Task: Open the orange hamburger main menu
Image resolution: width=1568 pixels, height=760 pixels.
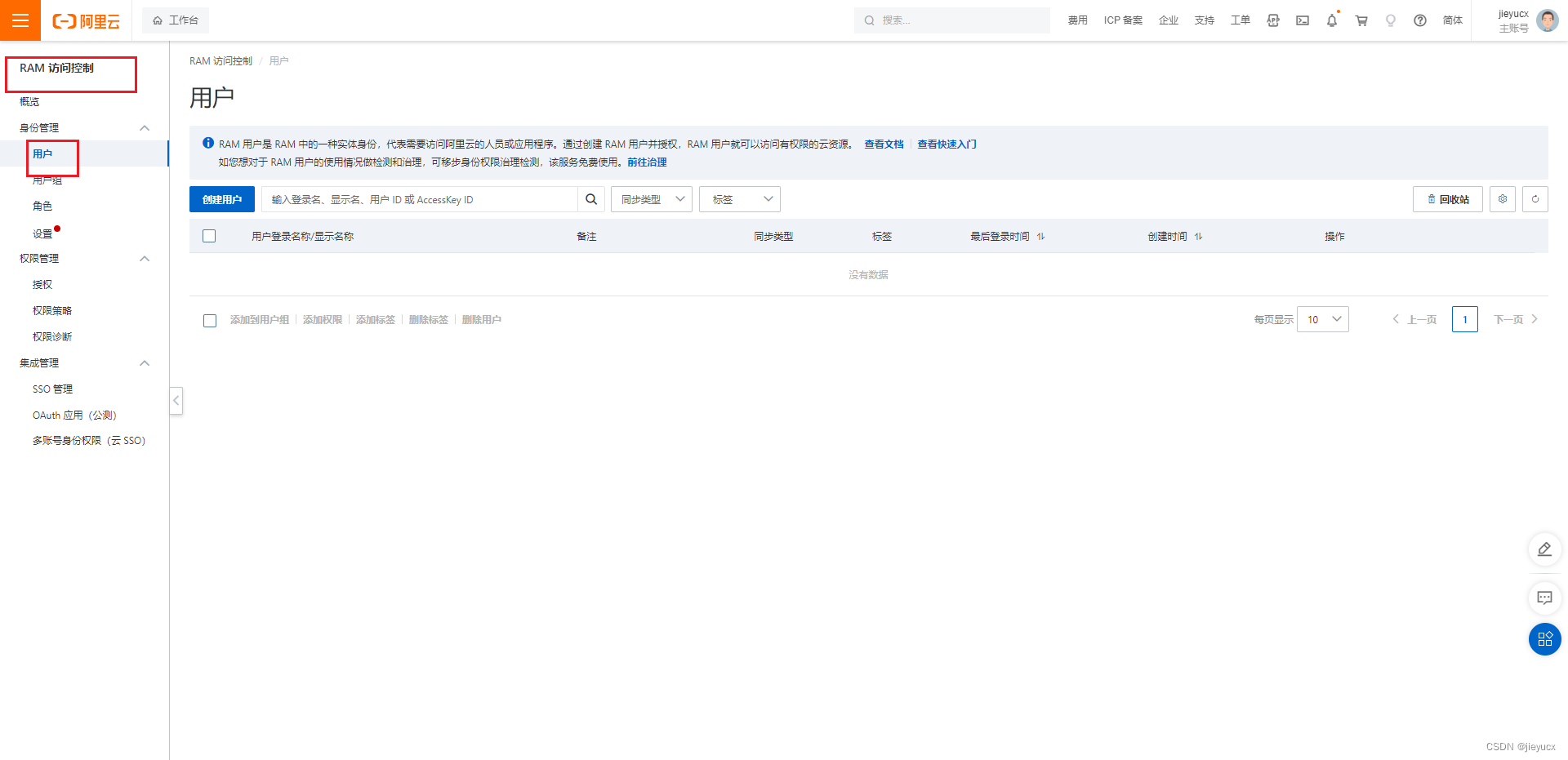Action: (20, 20)
